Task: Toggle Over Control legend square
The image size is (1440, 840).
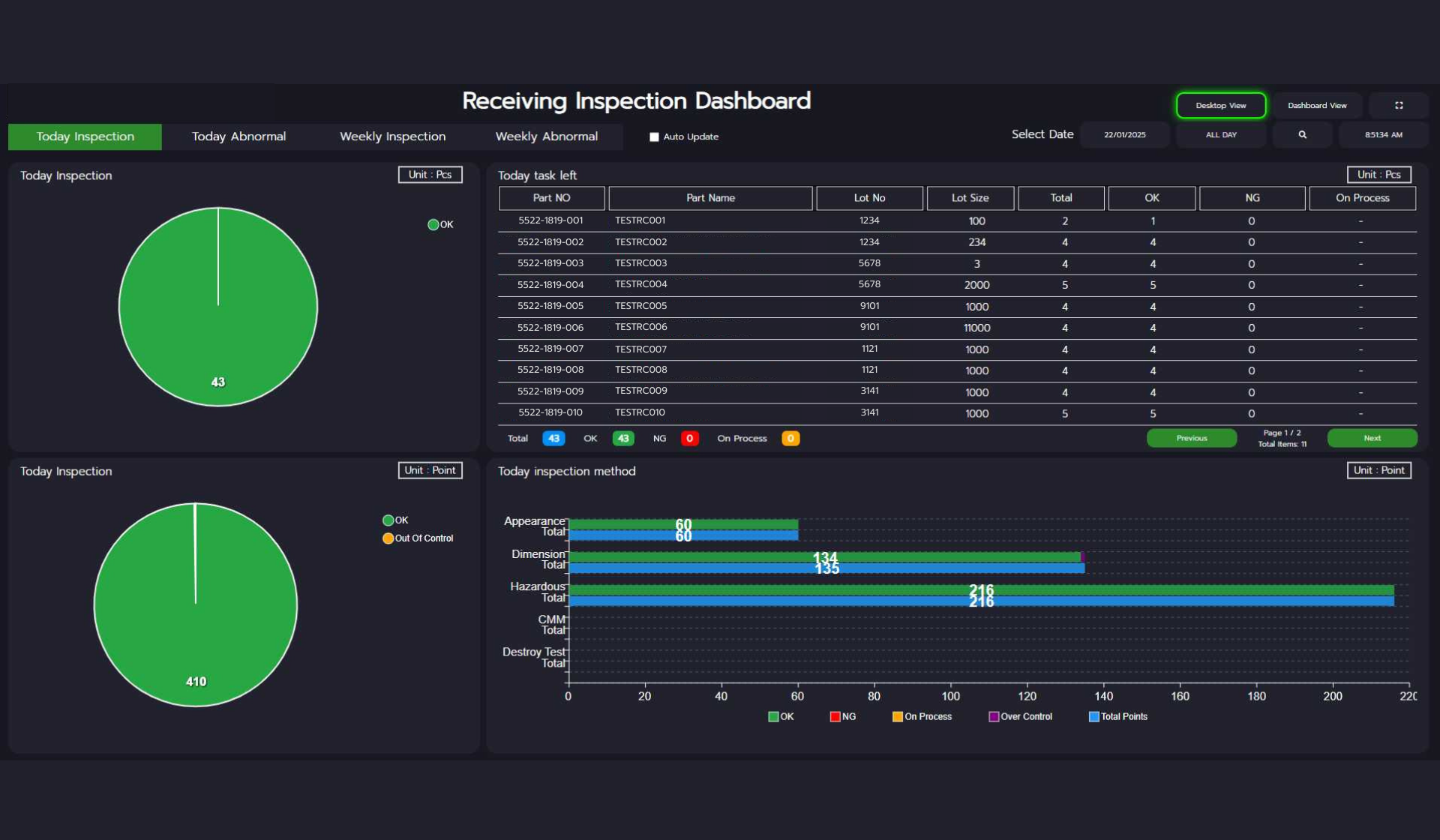Action: [994, 717]
